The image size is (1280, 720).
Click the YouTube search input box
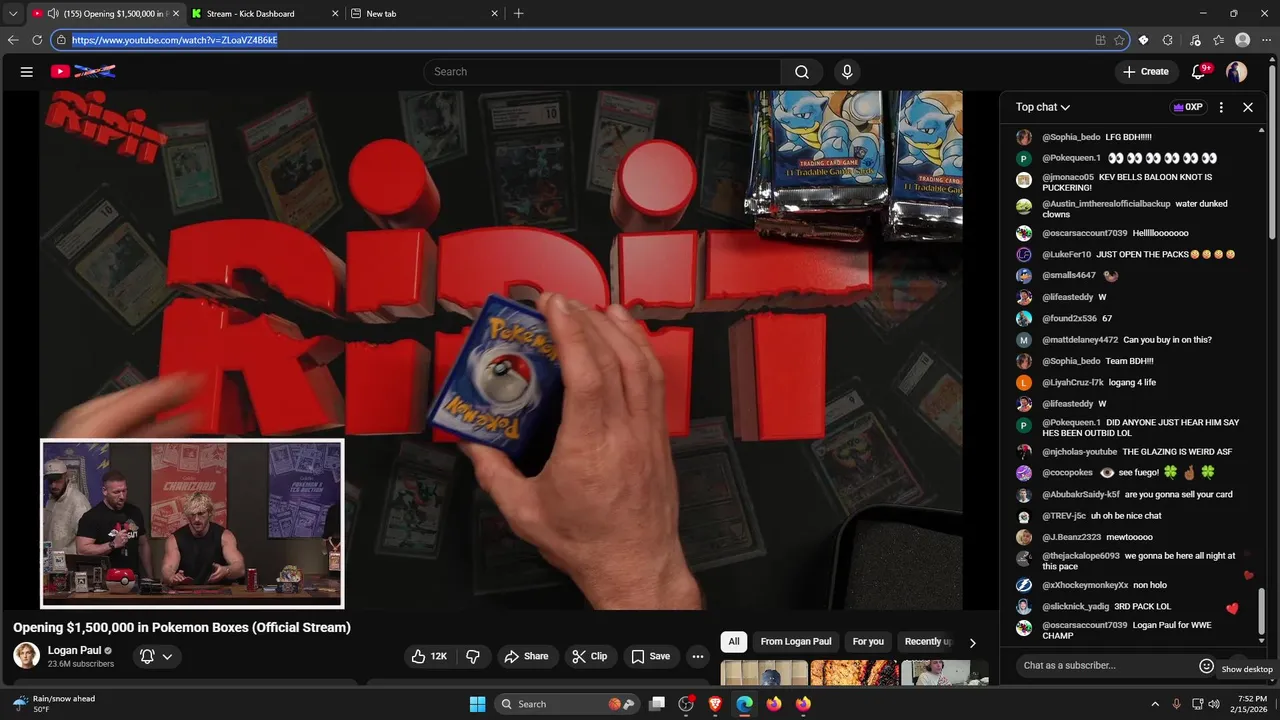click(602, 71)
